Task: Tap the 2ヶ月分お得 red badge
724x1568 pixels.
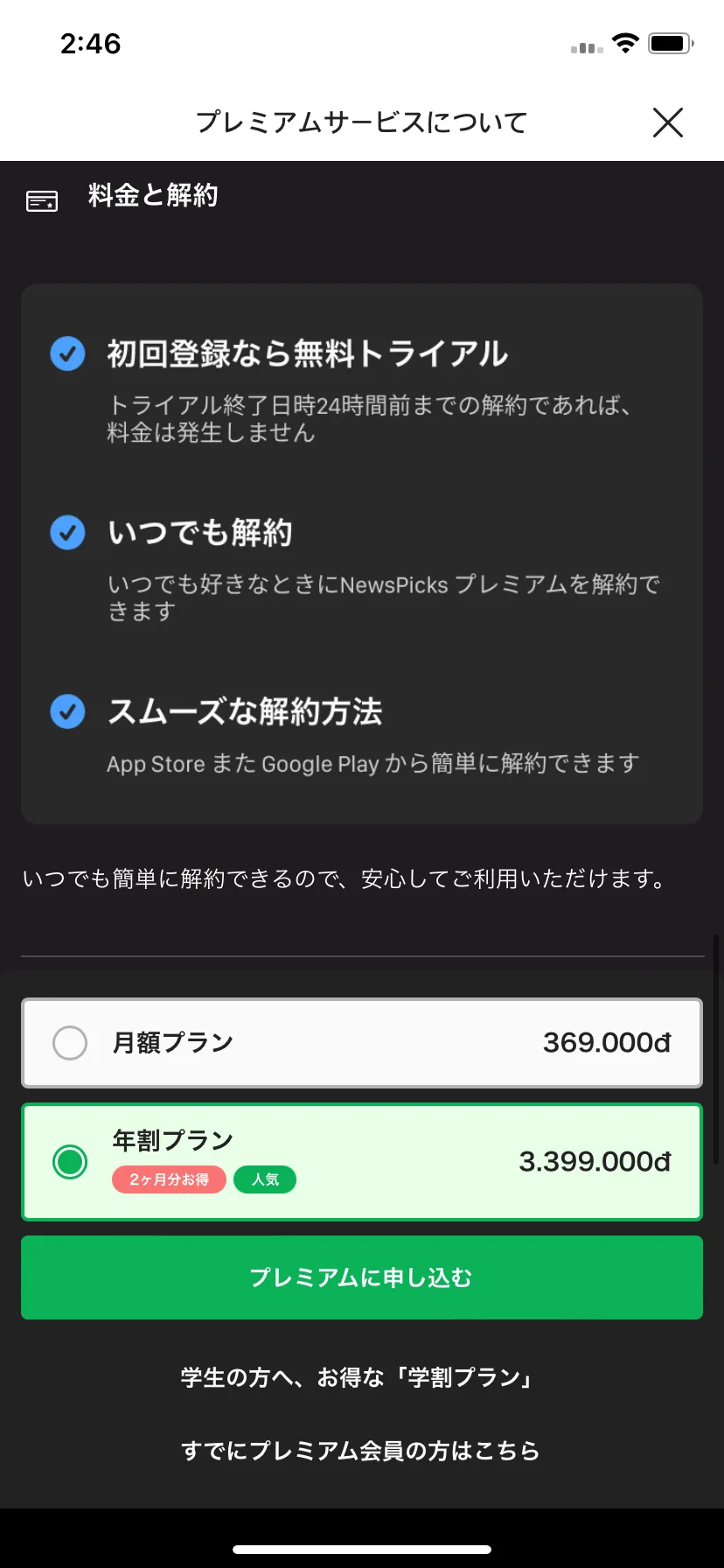Action: pyautogui.click(x=169, y=1179)
